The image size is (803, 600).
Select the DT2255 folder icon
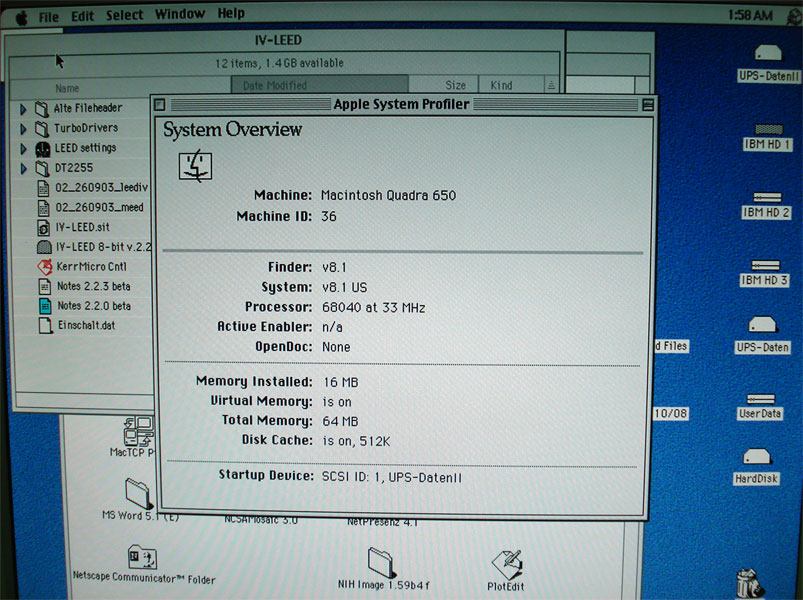(x=42, y=168)
